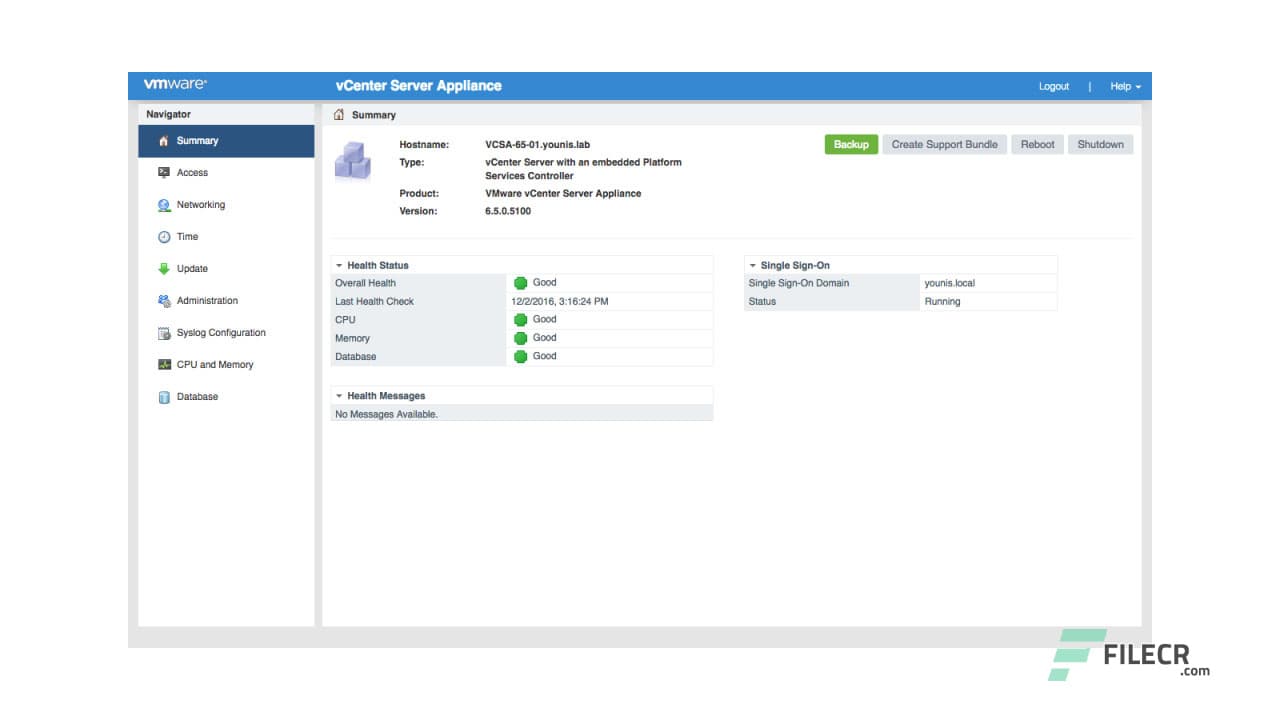
Task: Collapse the Health Messages panel
Action: click(339, 395)
